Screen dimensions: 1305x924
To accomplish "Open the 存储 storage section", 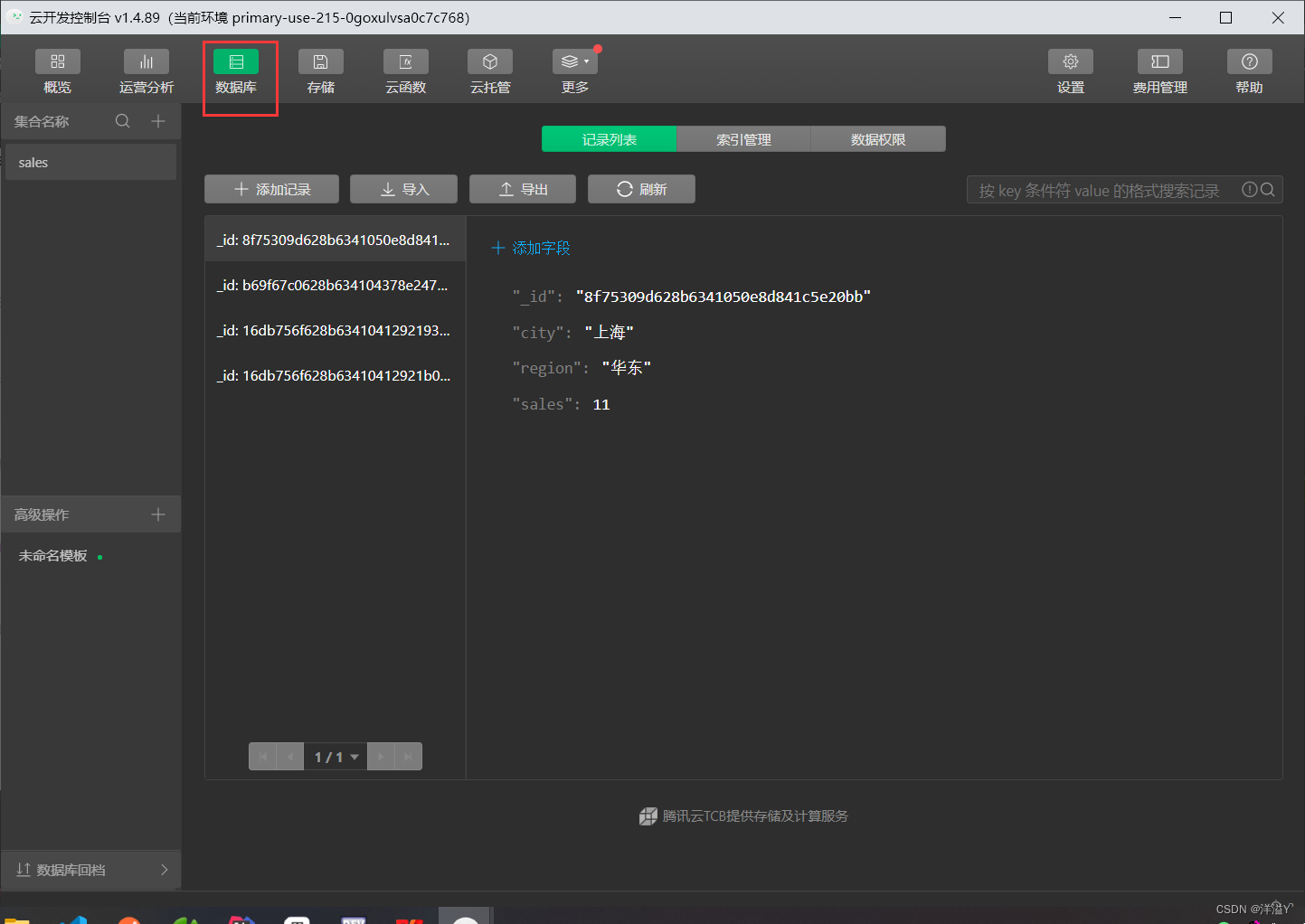I will (x=321, y=72).
